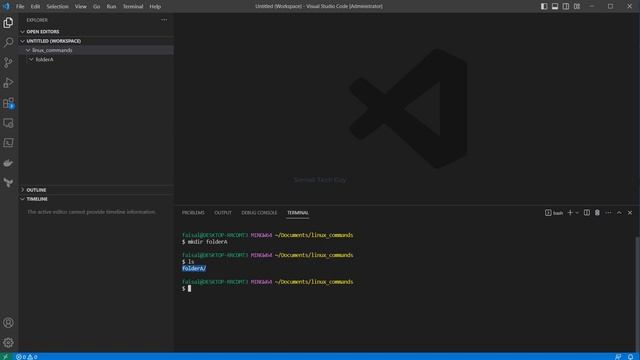Screen dimensions: 640x360
Task: Open the View menu
Action: click(x=81, y=6)
